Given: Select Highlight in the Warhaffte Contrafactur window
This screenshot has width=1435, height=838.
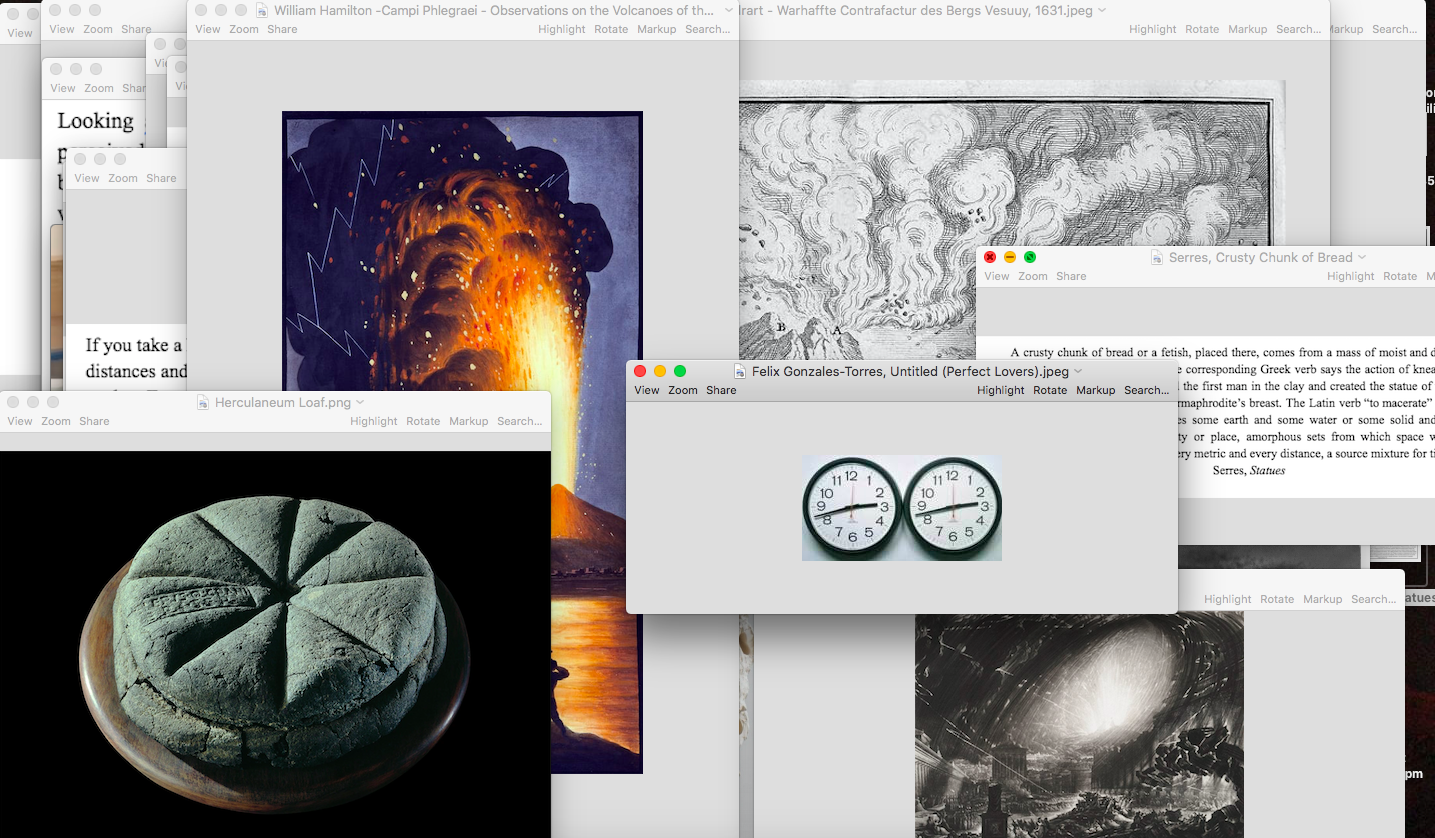Looking at the screenshot, I should 1153,29.
